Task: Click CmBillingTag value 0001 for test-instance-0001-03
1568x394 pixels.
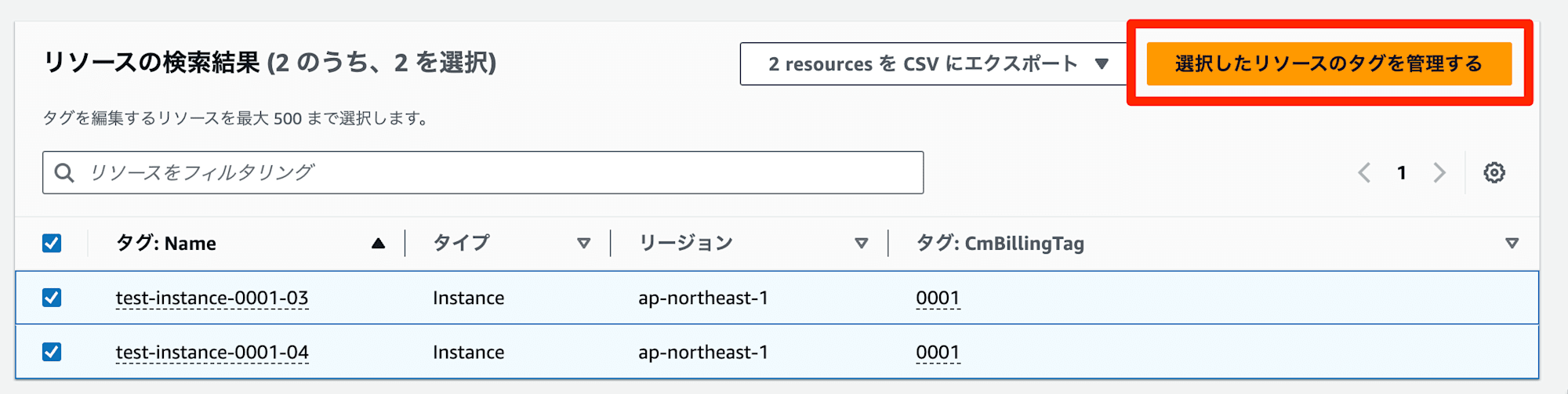Action: tap(938, 298)
